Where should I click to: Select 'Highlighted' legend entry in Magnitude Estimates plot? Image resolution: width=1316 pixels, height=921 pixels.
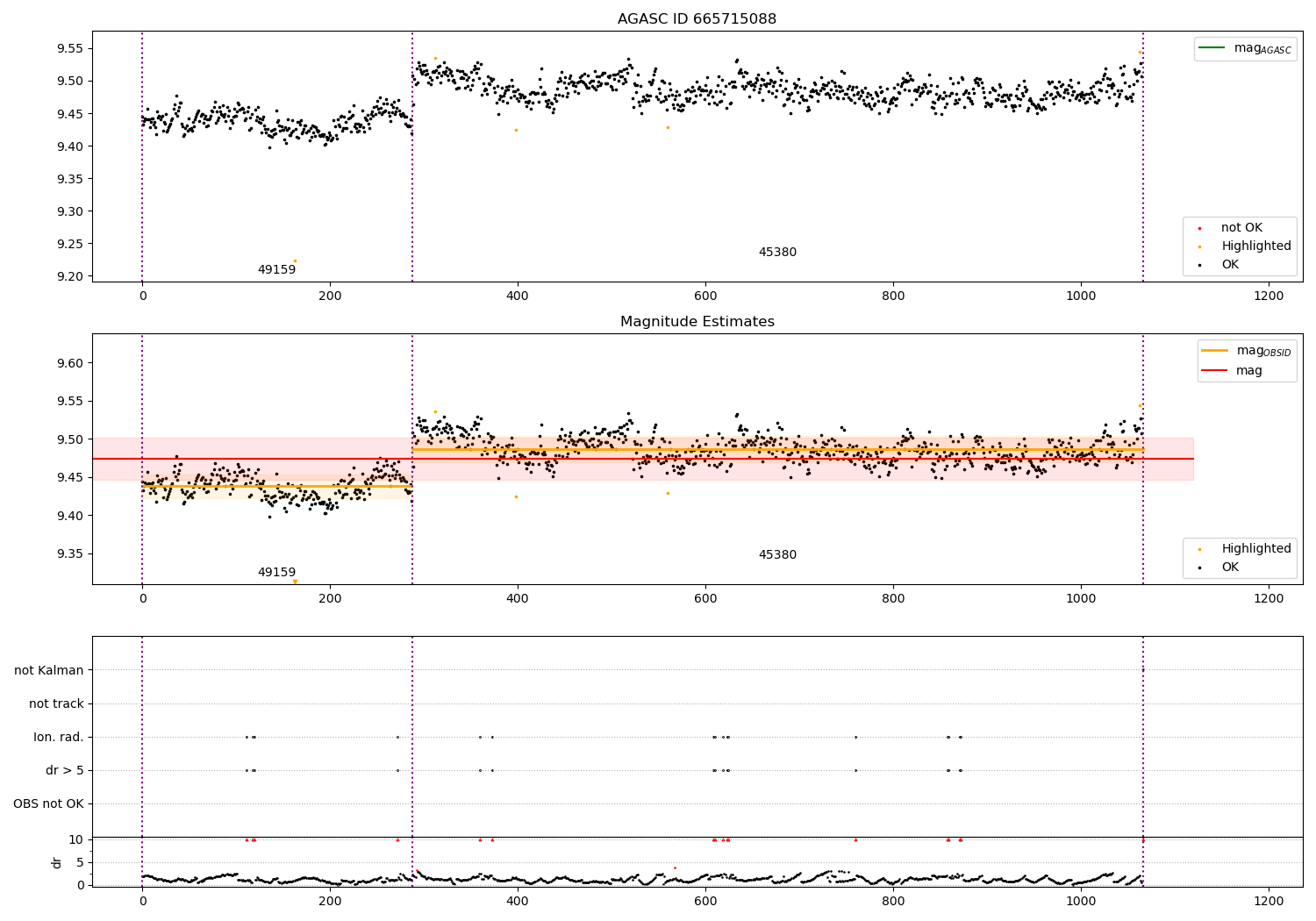tap(1256, 548)
